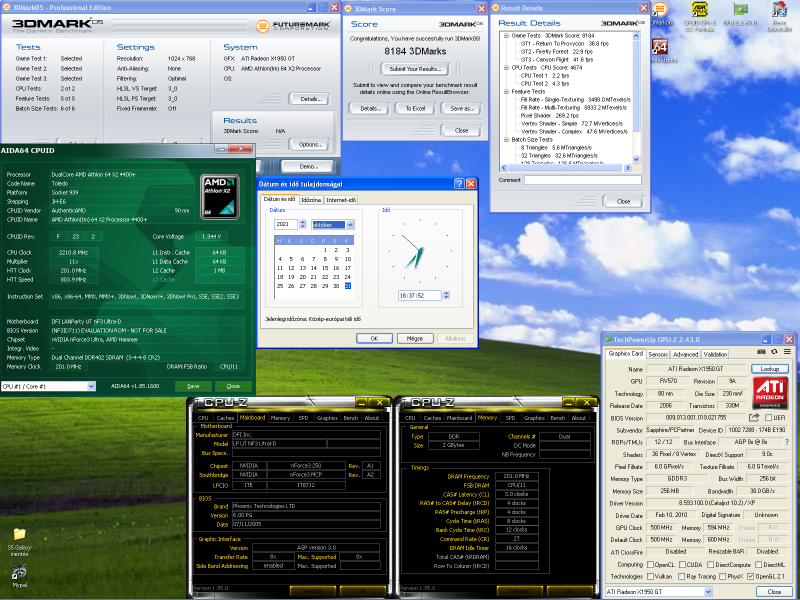Open the GPU-Z hamburger menu icon

788,352
